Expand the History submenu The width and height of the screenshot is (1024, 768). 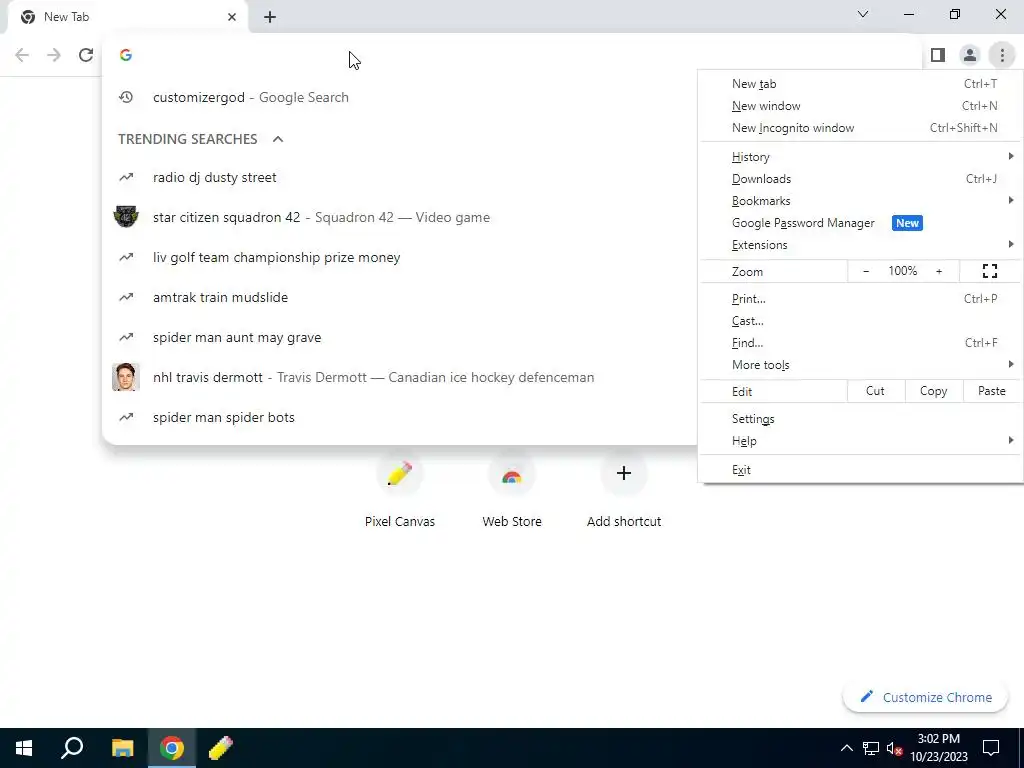point(860,157)
